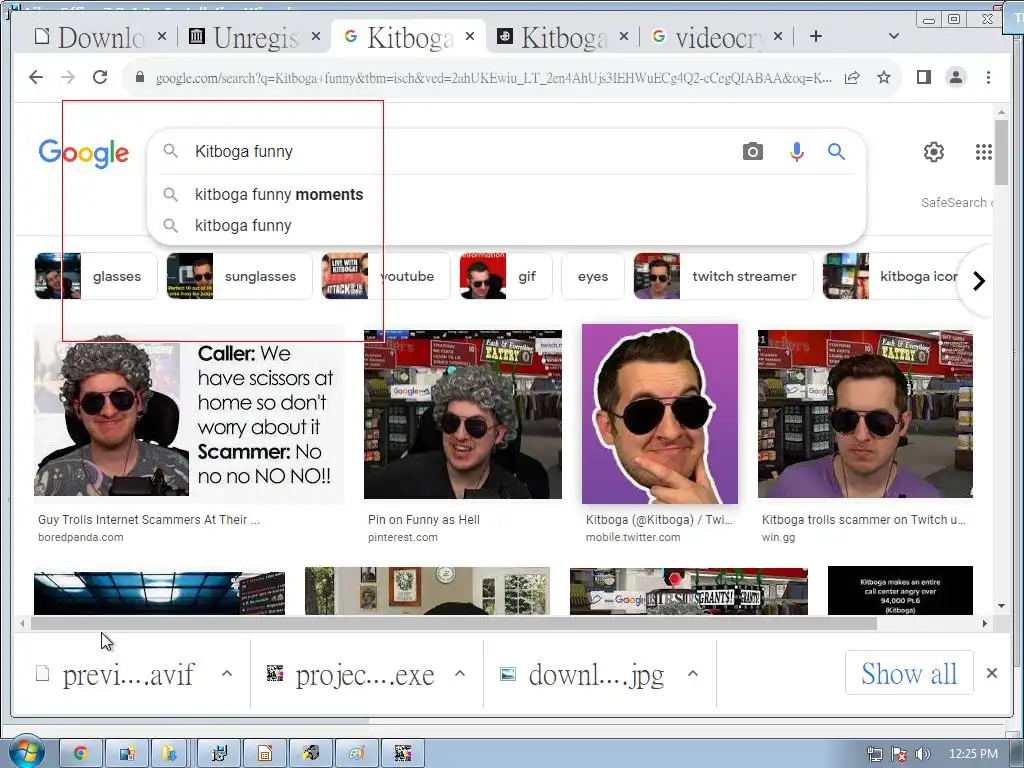Screen dimensions: 1024x768
Task: Expand the tab search chevron
Action: pyautogui.click(x=894, y=37)
